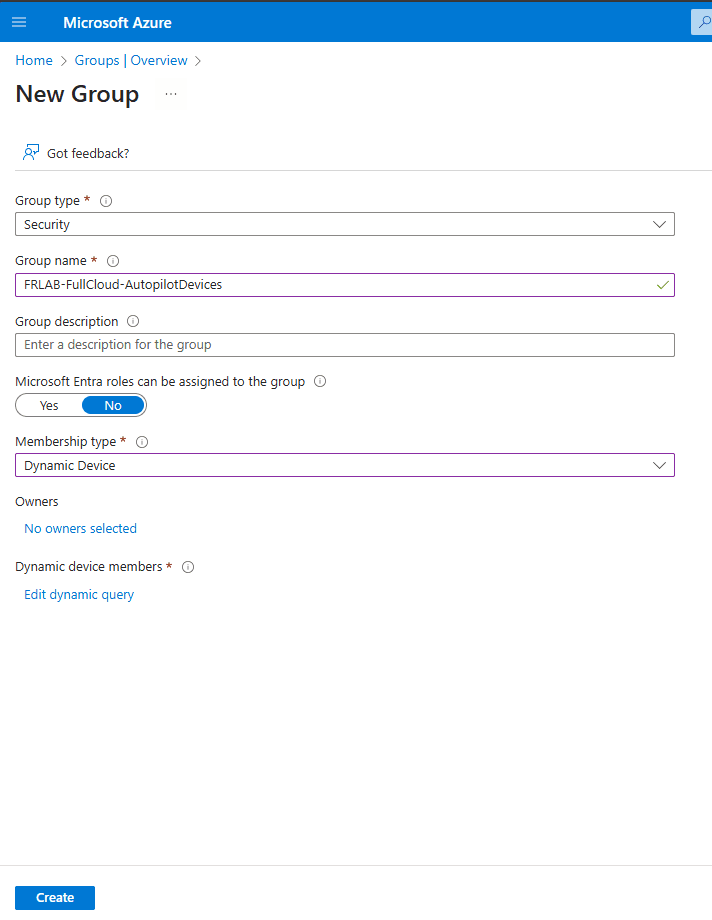Click info icon beside Group description
Image resolution: width=712 pixels, height=920 pixels.
click(133, 322)
